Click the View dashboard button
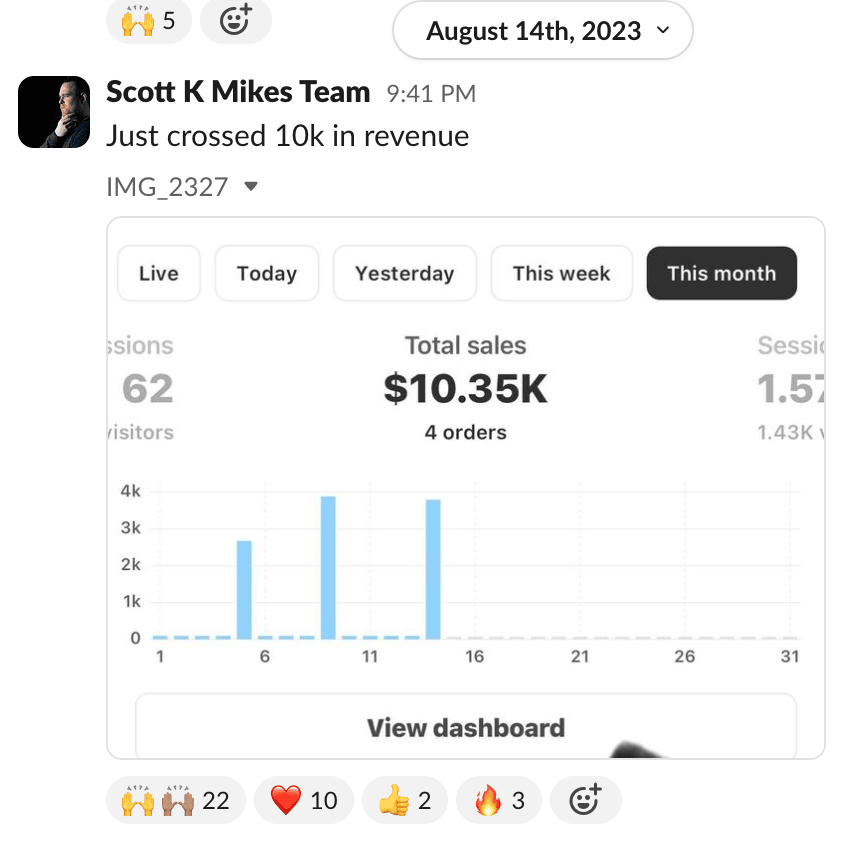 click(465, 727)
